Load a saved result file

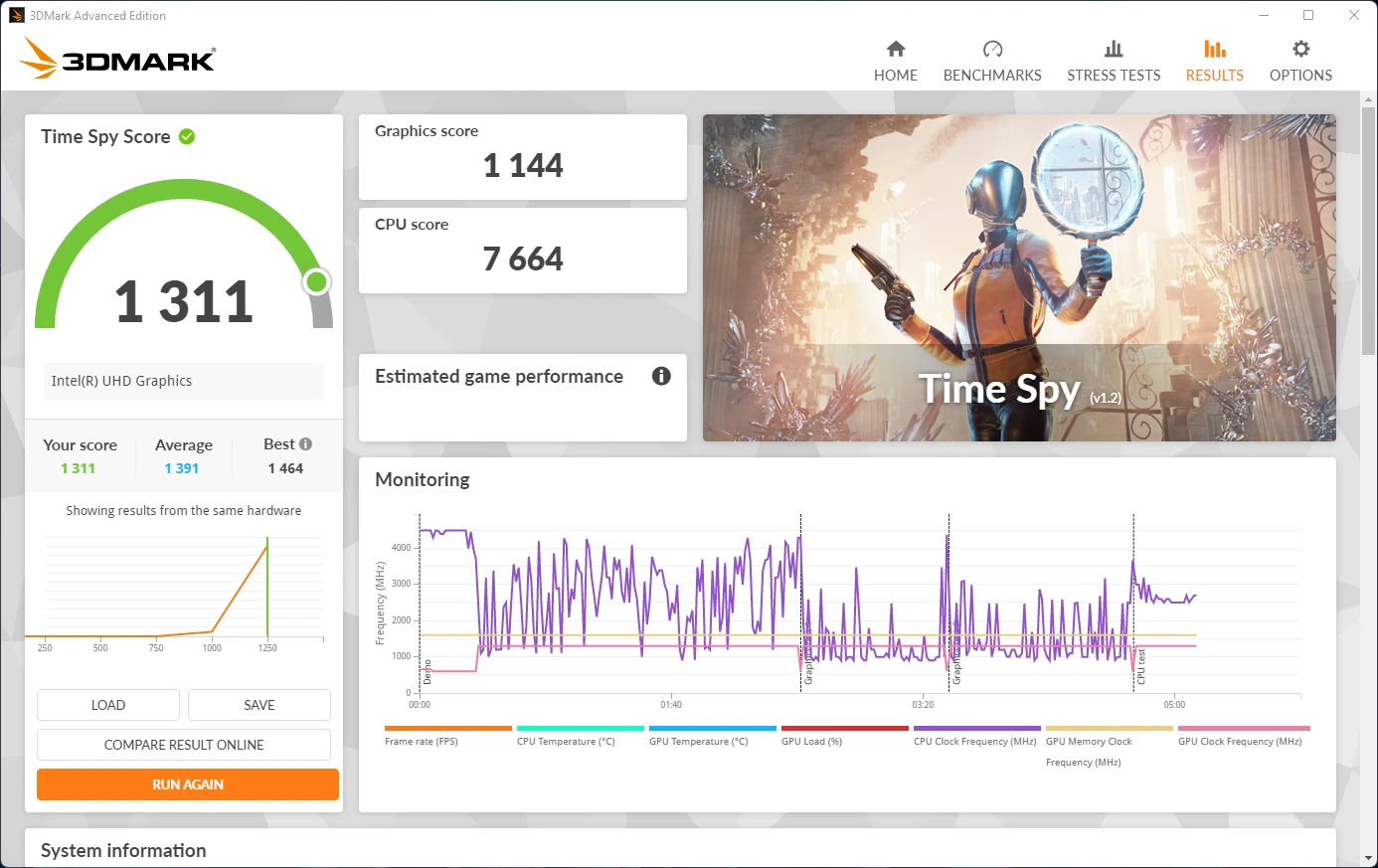pyautogui.click(x=108, y=705)
